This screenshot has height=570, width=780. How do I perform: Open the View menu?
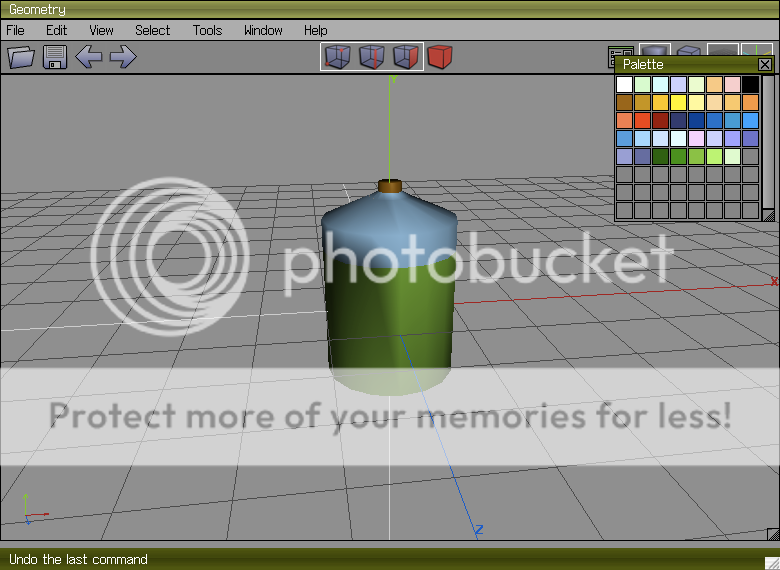101,30
